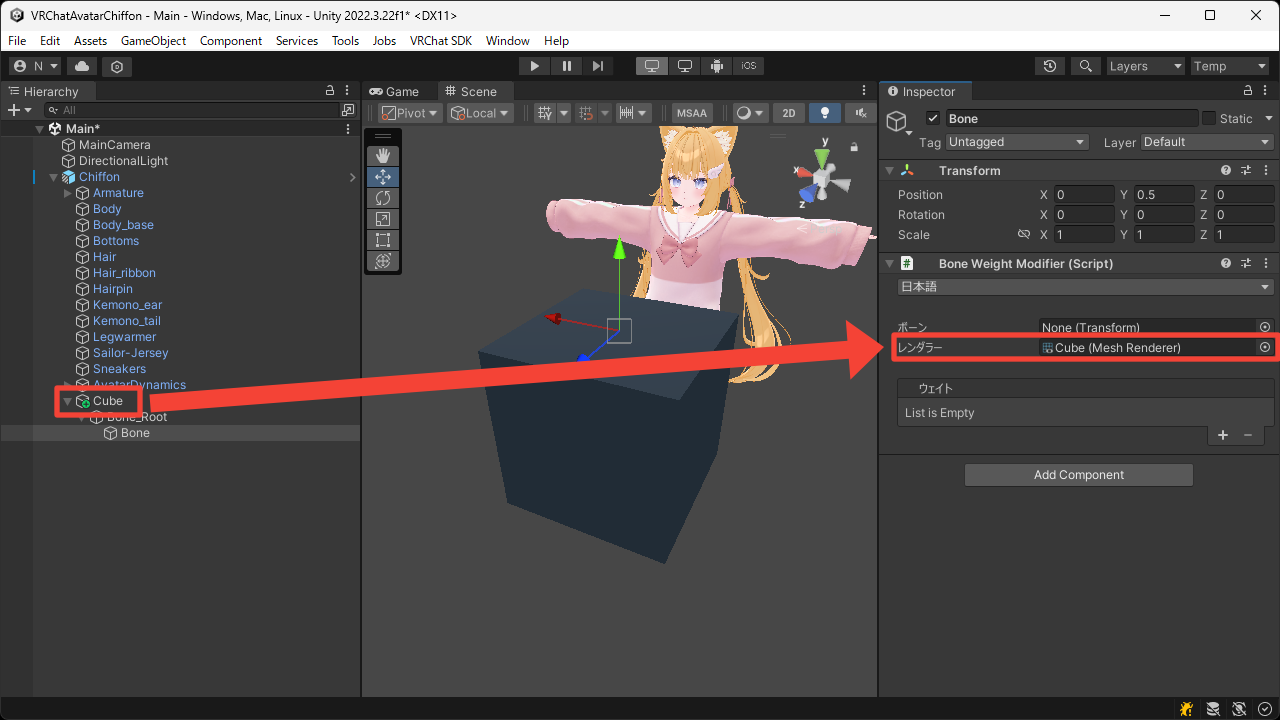Toggle scene audio mute button
Image resolution: width=1280 pixels, height=720 pixels.
[x=860, y=113]
